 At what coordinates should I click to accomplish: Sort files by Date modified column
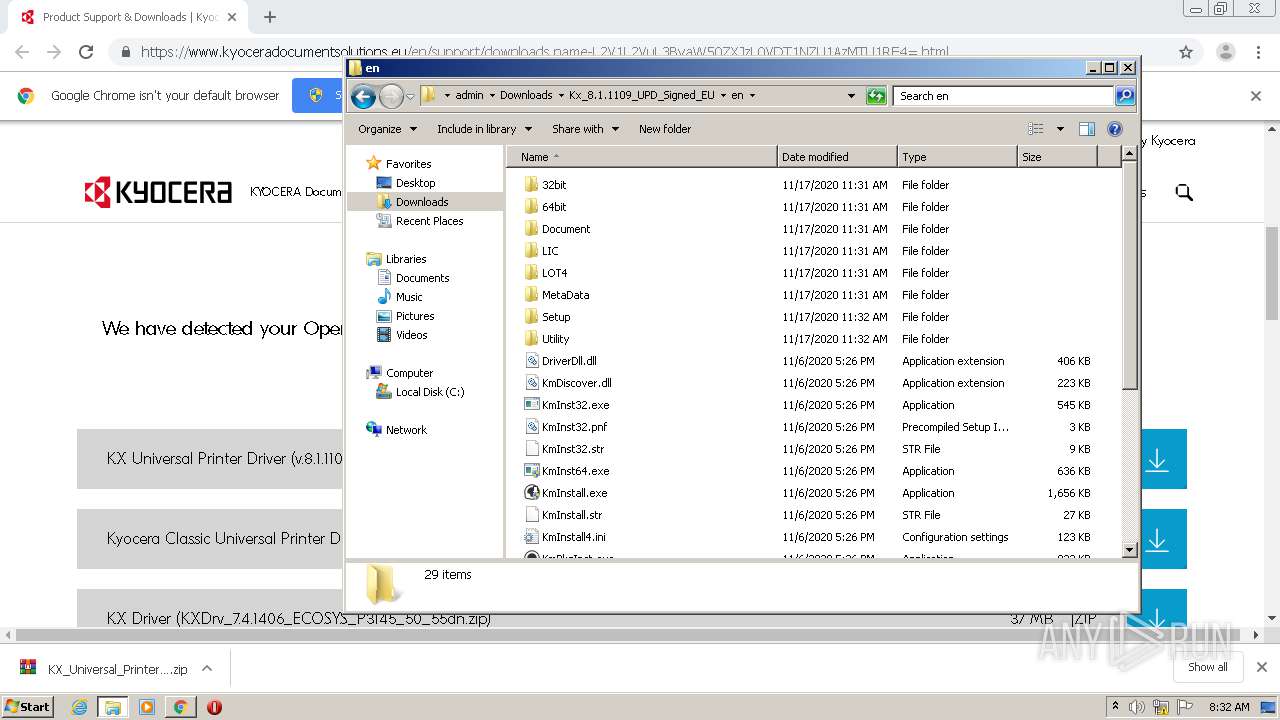click(836, 157)
